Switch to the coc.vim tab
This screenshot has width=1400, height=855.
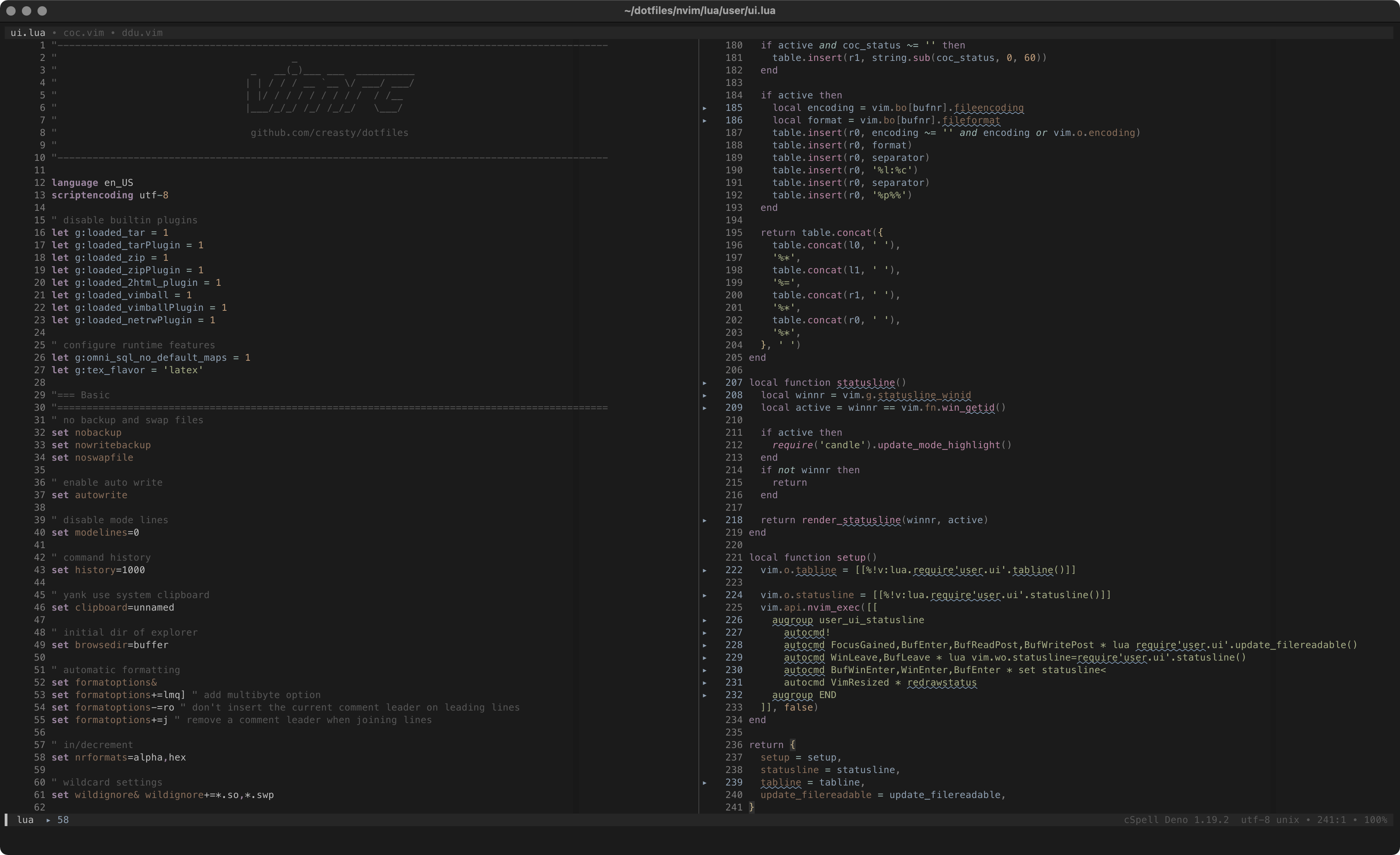(84, 33)
